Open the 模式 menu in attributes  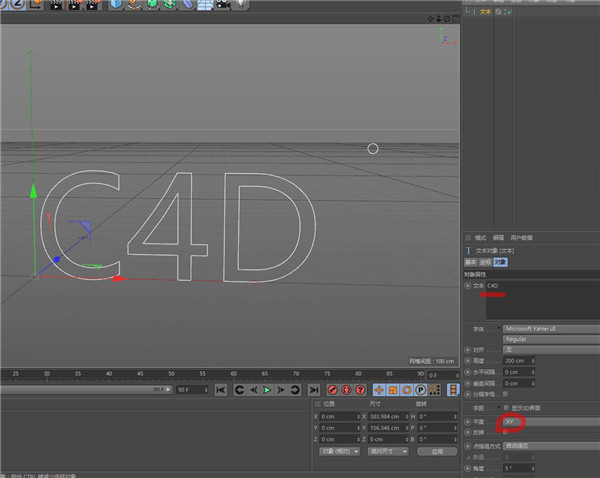click(x=480, y=238)
